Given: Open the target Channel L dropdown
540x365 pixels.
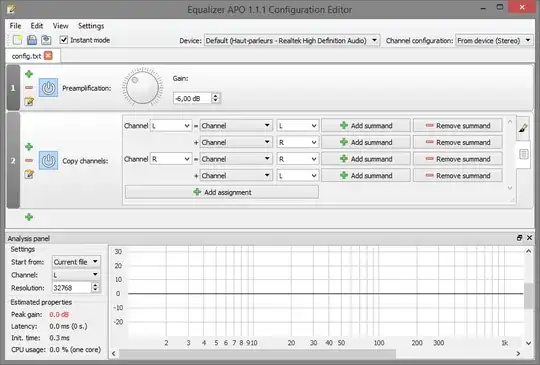Looking at the screenshot, I should pyautogui.click(x=171, y=126).
